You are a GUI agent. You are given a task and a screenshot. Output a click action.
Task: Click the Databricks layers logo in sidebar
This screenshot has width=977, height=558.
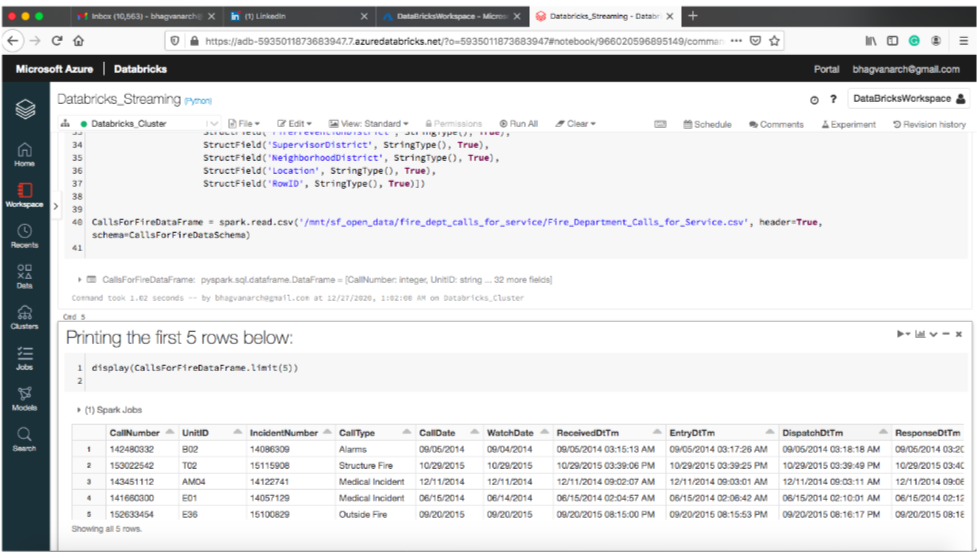tap(25, 110)
